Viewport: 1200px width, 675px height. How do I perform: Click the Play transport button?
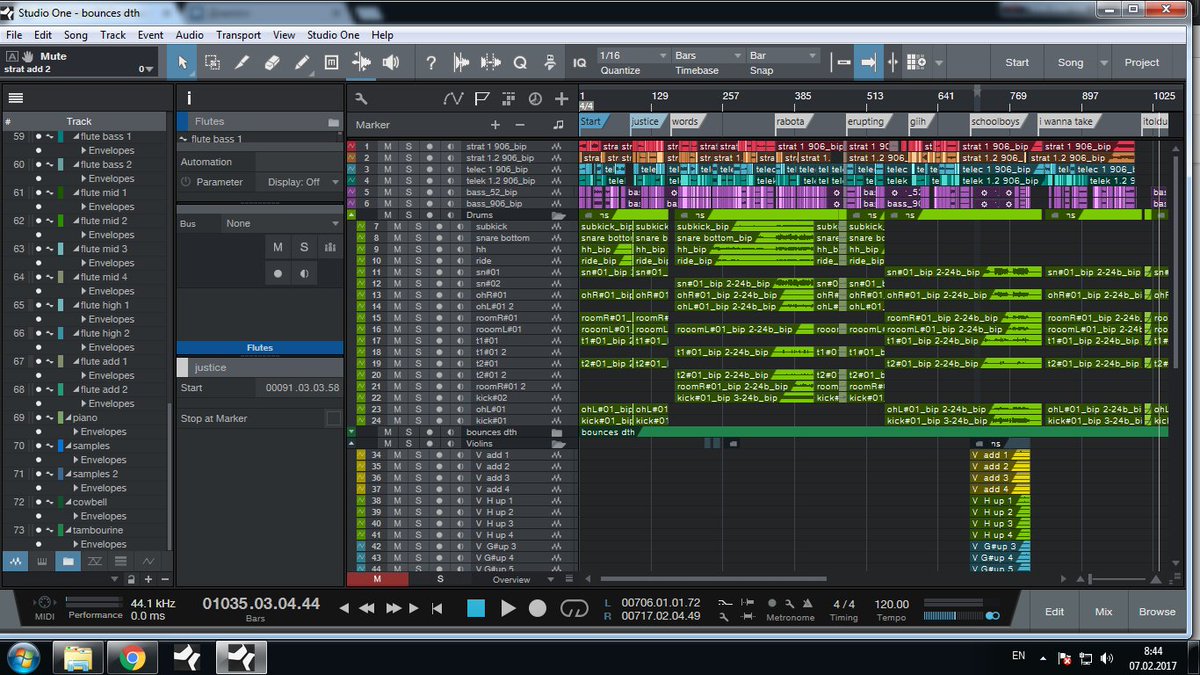coord(507,608)
